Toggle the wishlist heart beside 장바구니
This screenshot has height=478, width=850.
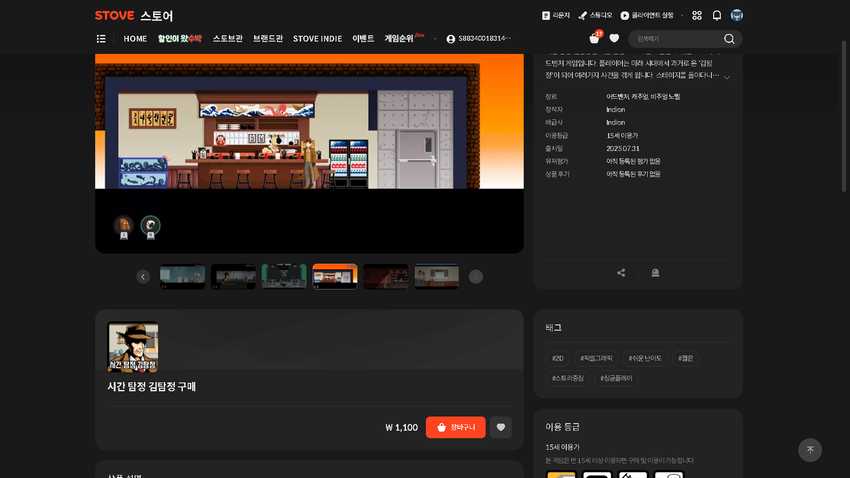coord(500,427)
